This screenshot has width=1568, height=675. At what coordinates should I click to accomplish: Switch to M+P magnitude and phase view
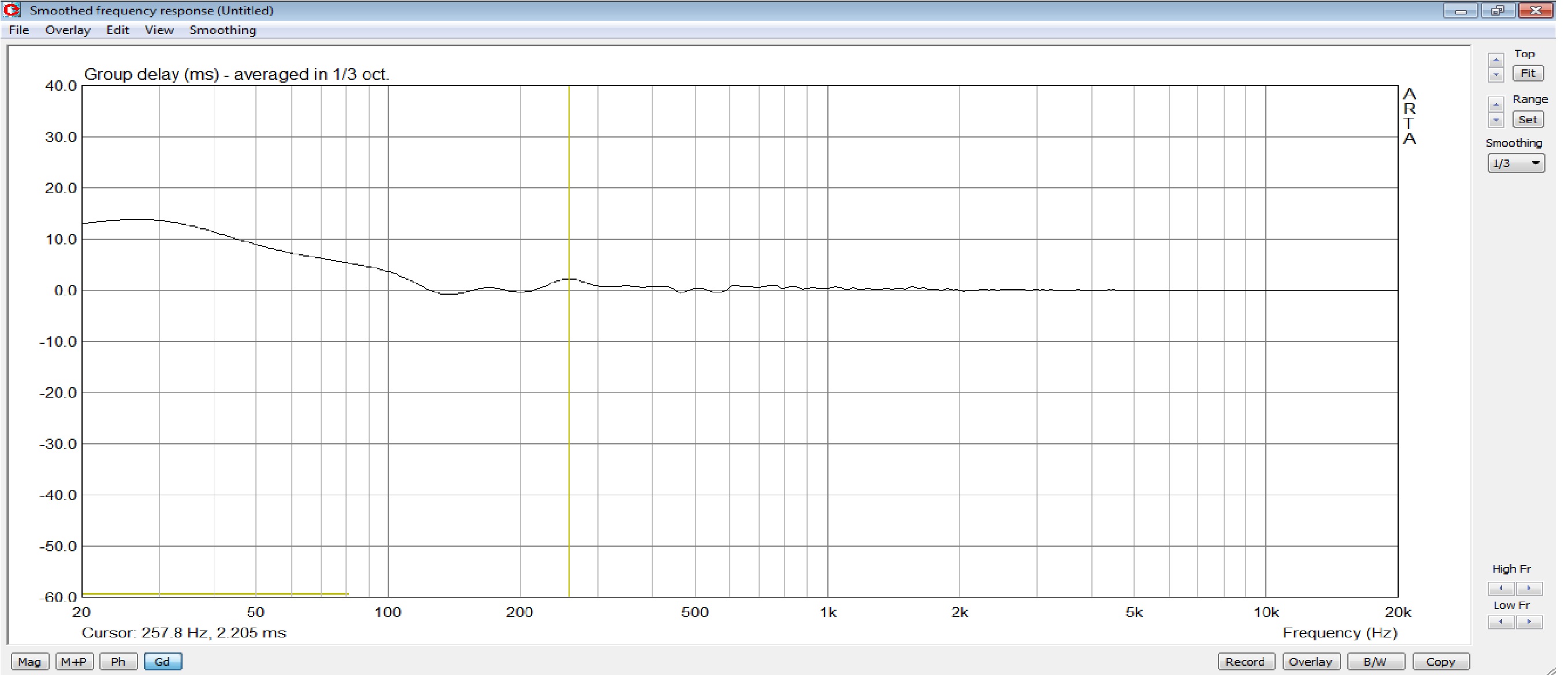75,662
